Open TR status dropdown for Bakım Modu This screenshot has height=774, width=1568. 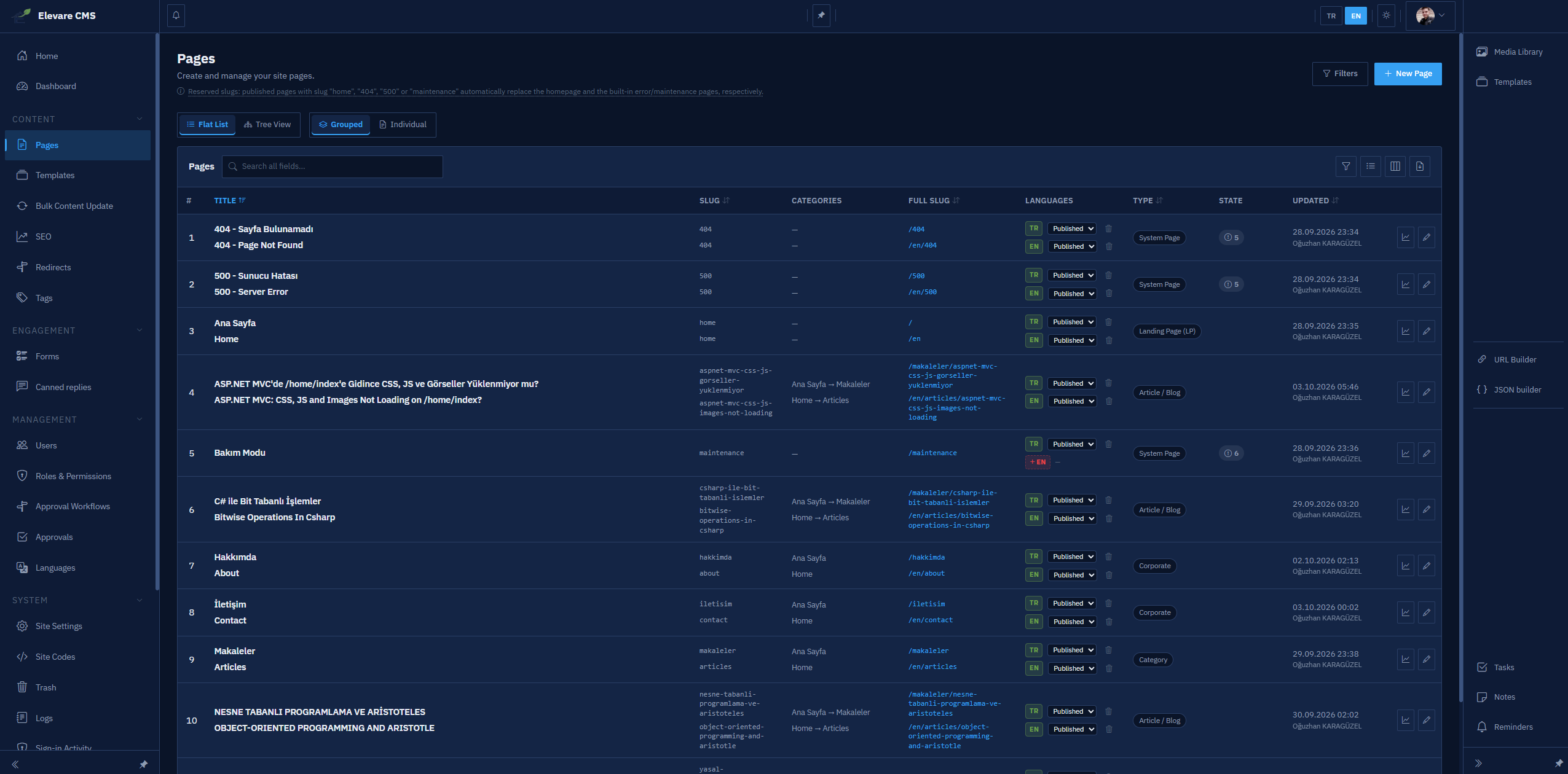pos(1071,444)
